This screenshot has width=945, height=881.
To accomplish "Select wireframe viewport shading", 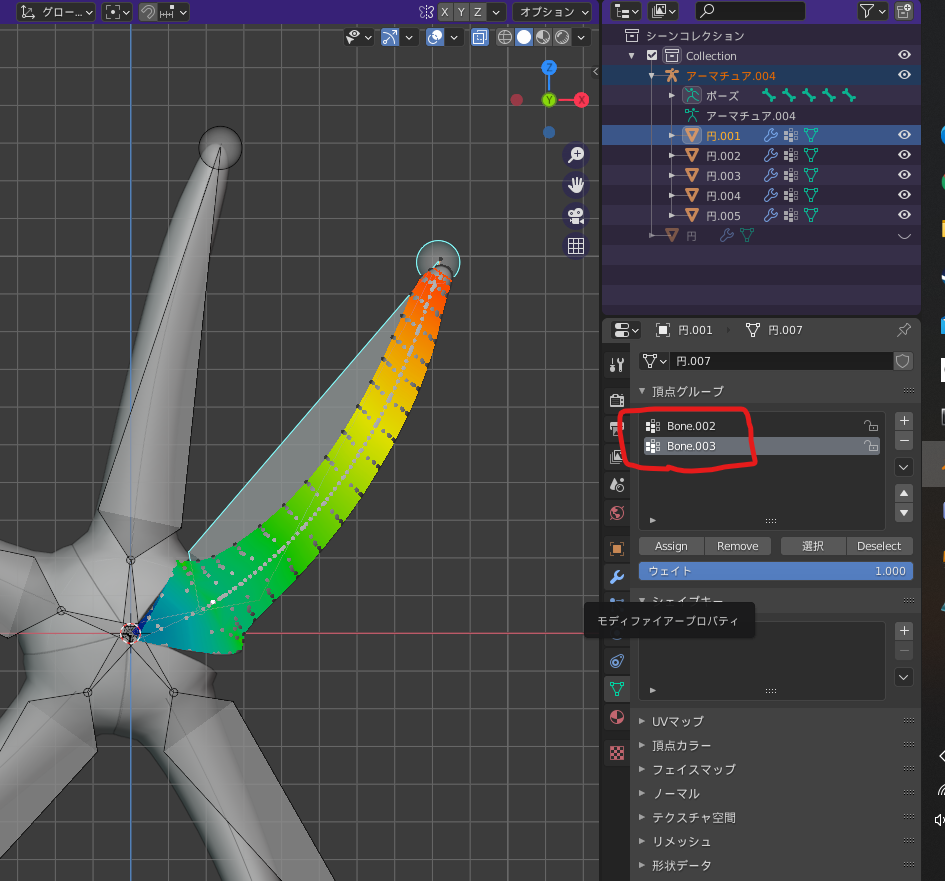I will [x=505, y=37].
